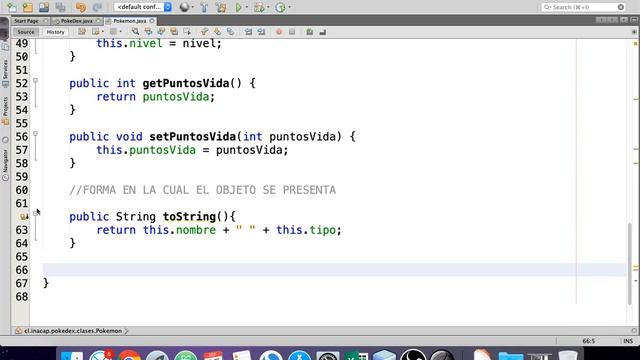Show the opened documents list dropdown
The height and width of the screenshot is (360, 640).
[624, 20]
